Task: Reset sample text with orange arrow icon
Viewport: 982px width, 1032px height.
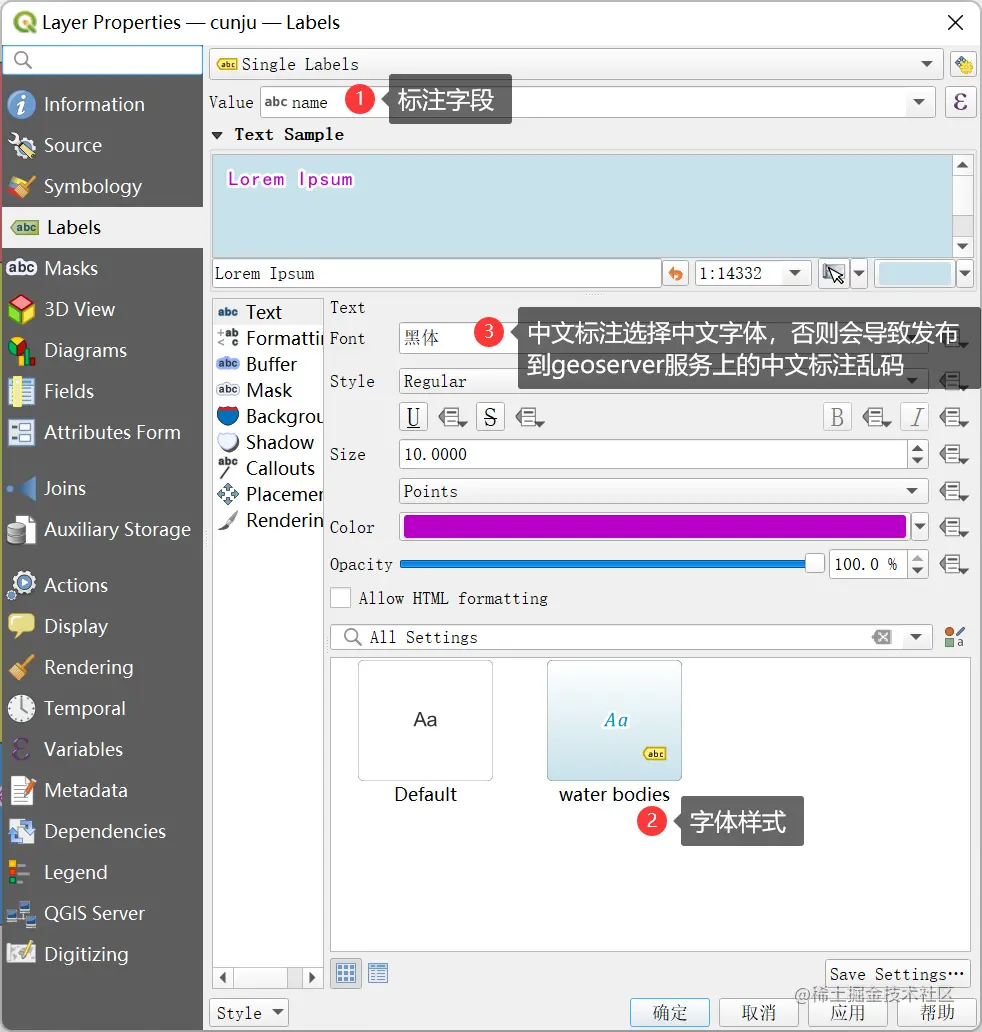Action: (676, 273)
